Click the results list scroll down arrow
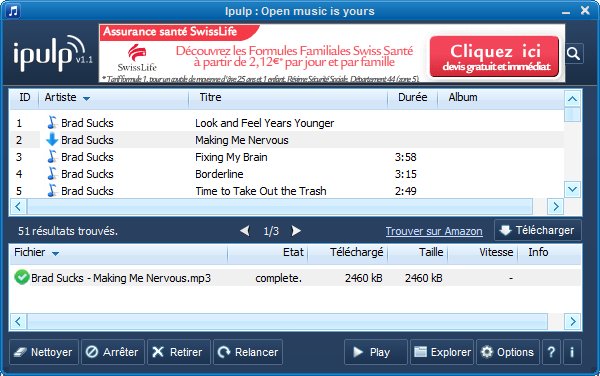 [x=572, y=189]
